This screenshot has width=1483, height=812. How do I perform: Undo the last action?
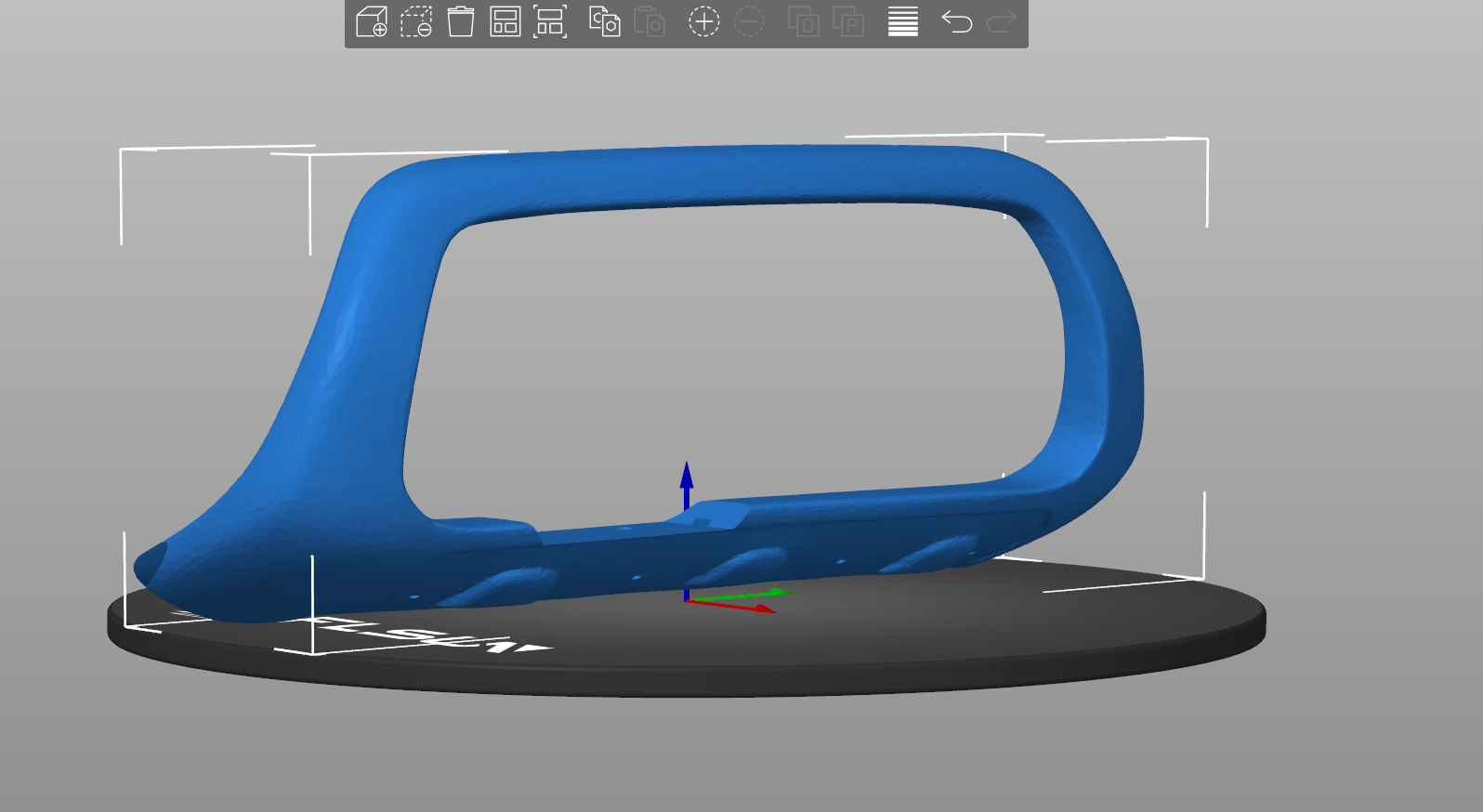(x=957, y=21)
